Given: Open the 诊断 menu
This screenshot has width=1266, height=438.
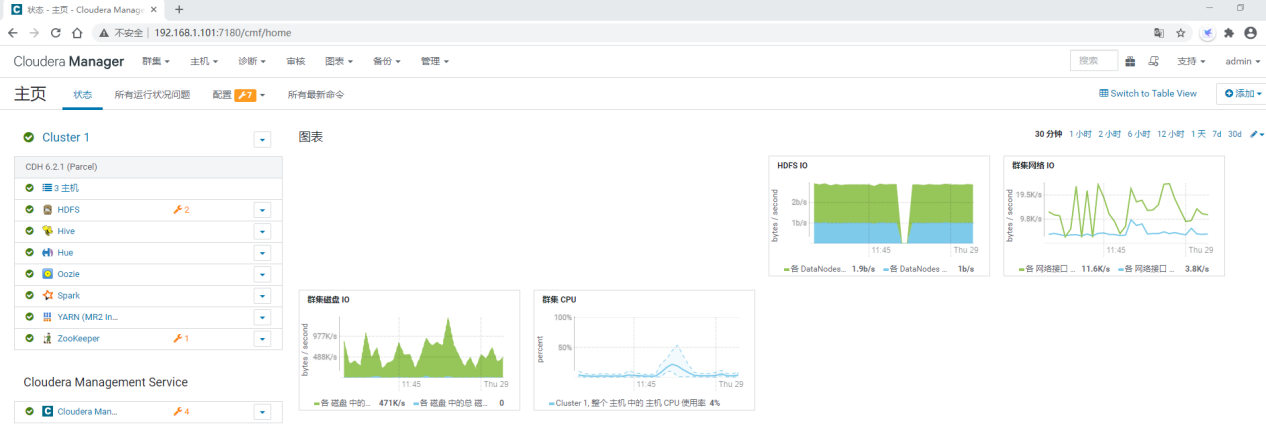Looking at the screenshot, I should [252, 61].
